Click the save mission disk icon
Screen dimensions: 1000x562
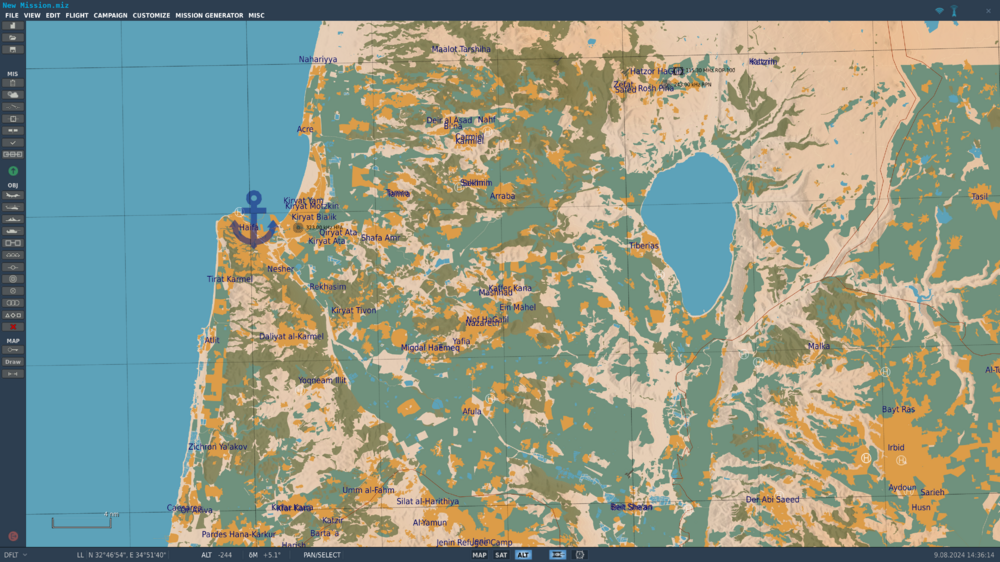click(x=13, y=50)
